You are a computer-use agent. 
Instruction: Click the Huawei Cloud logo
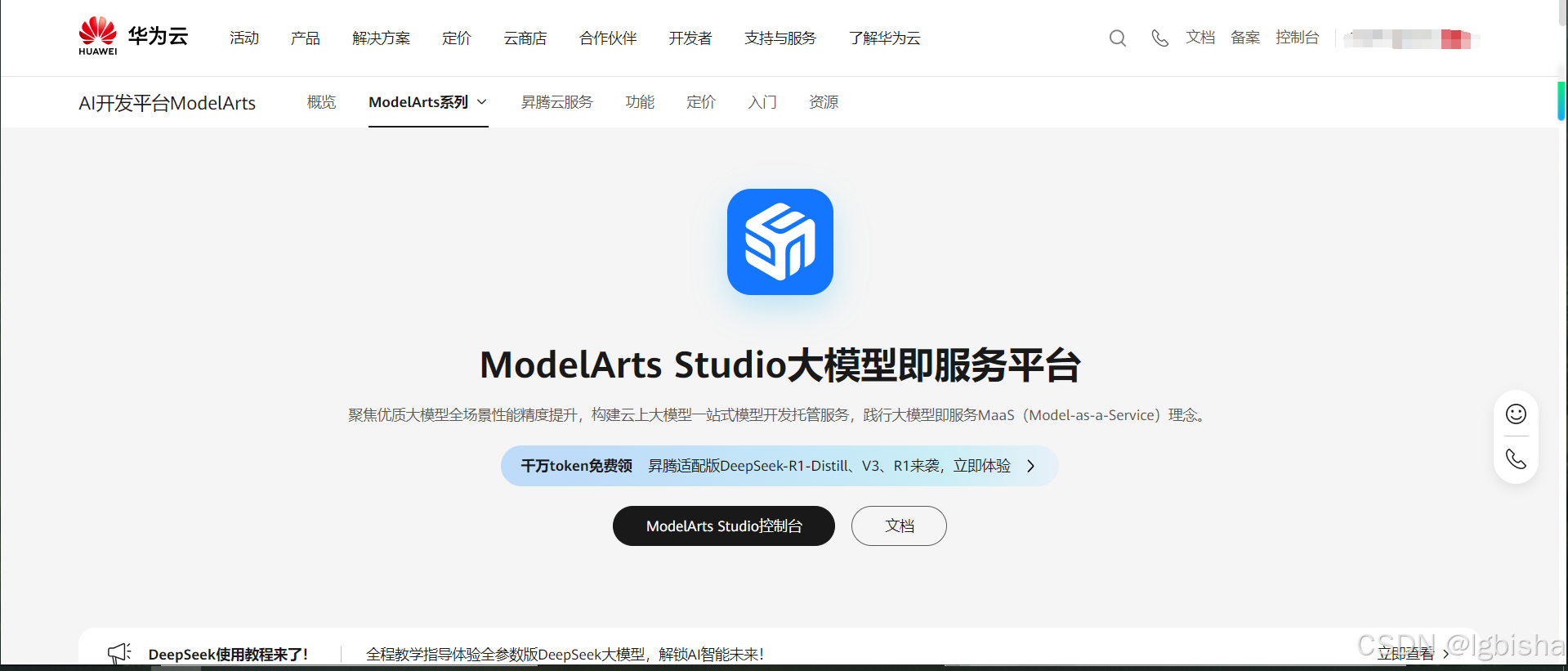point(133,37)
